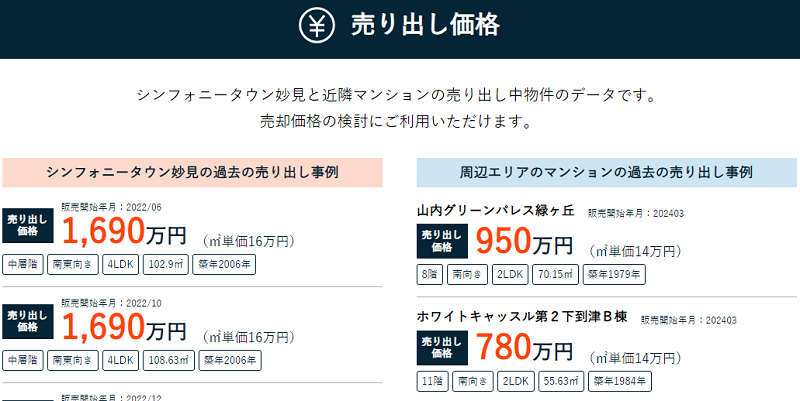Click the 築年1979年 tag
800x401 pixels.
(614, 274)
